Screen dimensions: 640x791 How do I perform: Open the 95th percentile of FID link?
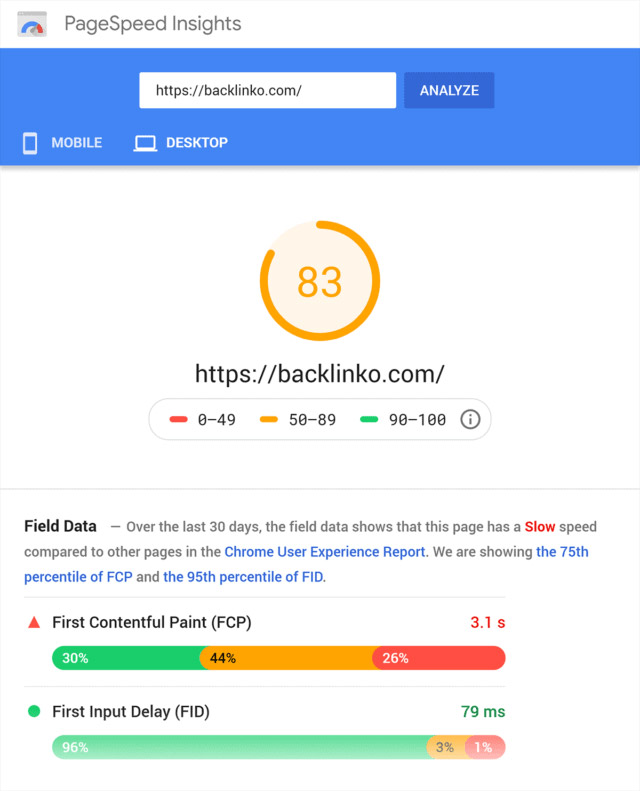tap(244, 577)
